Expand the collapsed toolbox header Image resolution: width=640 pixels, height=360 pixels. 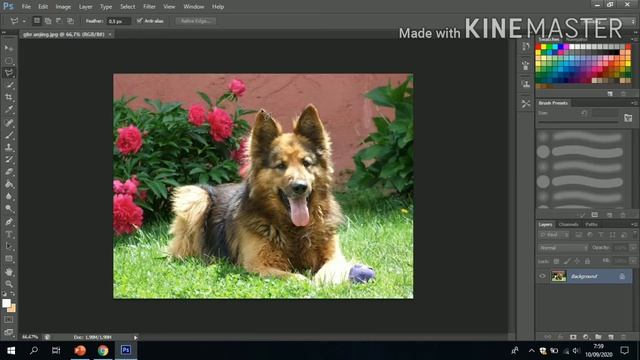click(x=4, y=32)
